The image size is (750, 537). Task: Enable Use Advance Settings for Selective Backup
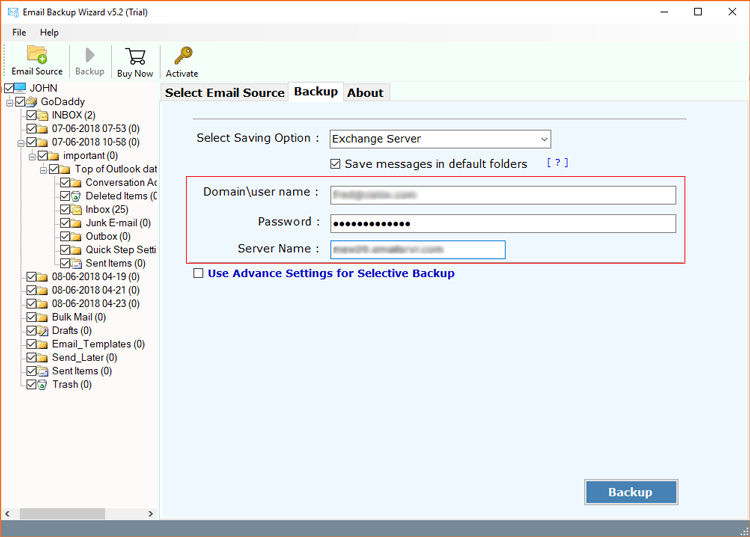click(x=198, y=273)
